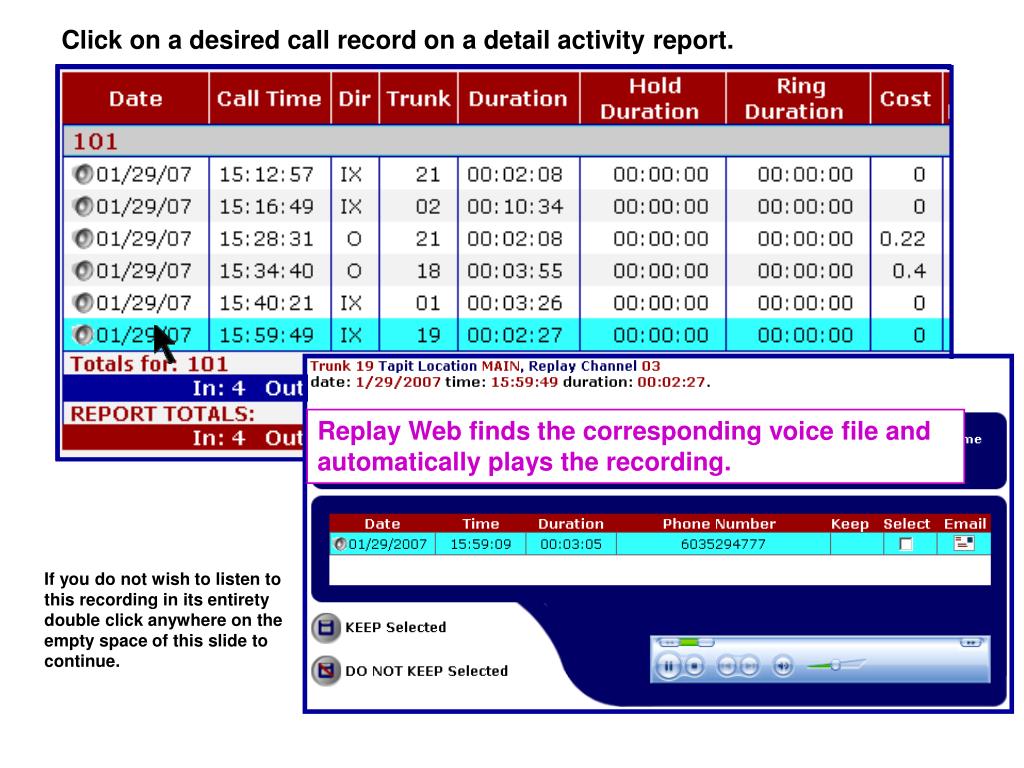Click the speaker icon for the 15:34:40 call
Viewport: 1024px width, 768px height.
82,271
